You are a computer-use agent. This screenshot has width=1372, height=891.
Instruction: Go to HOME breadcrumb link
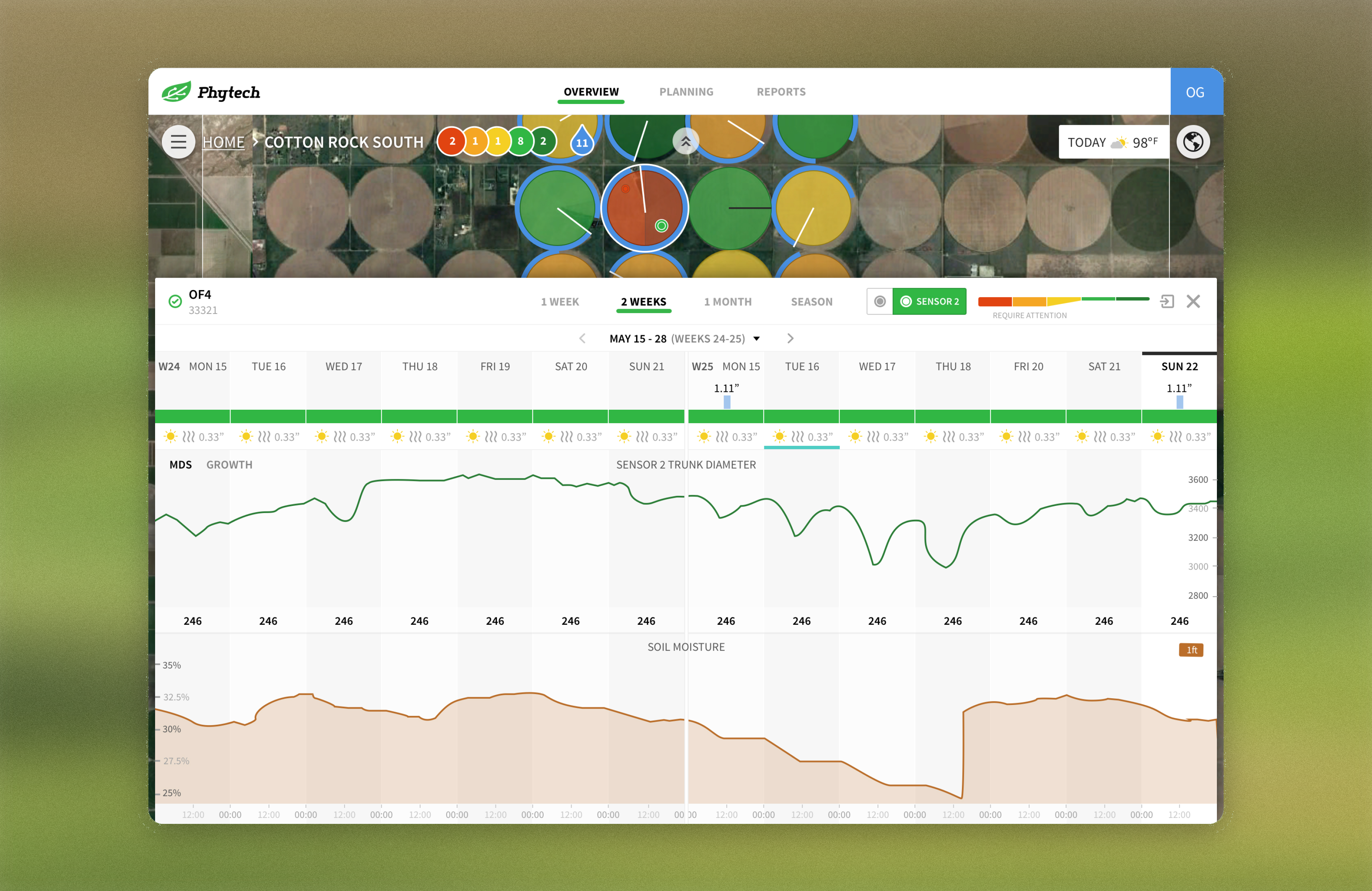coord(224,142)
